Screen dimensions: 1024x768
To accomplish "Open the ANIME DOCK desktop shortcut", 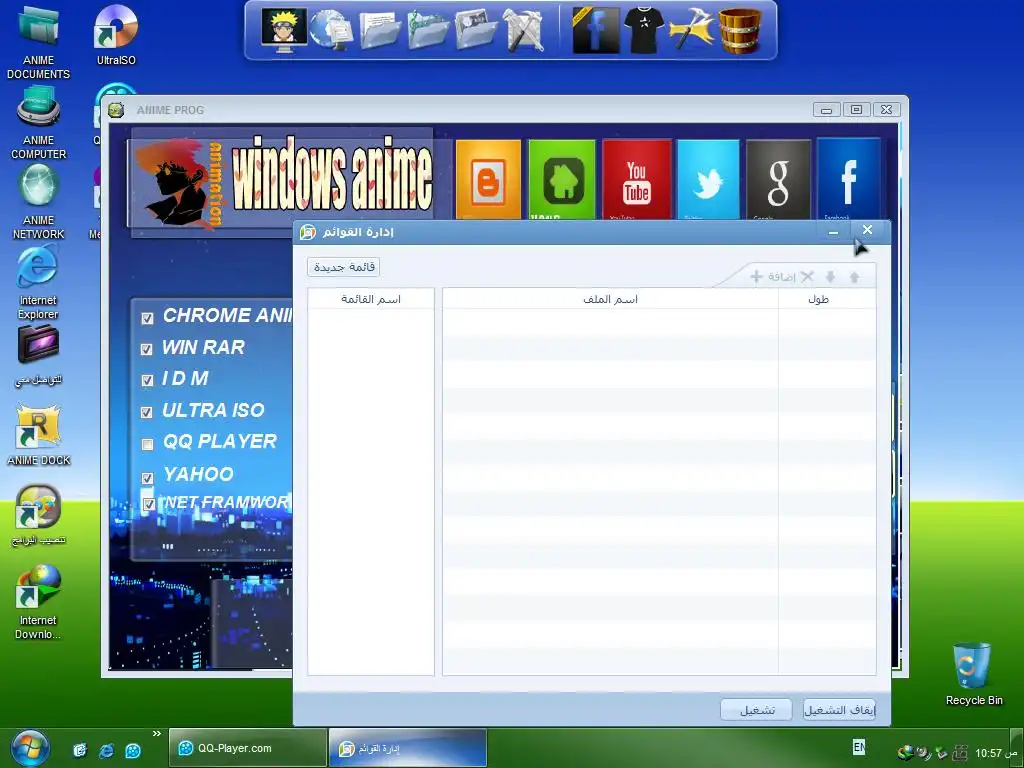I will (x=38, y=434).
